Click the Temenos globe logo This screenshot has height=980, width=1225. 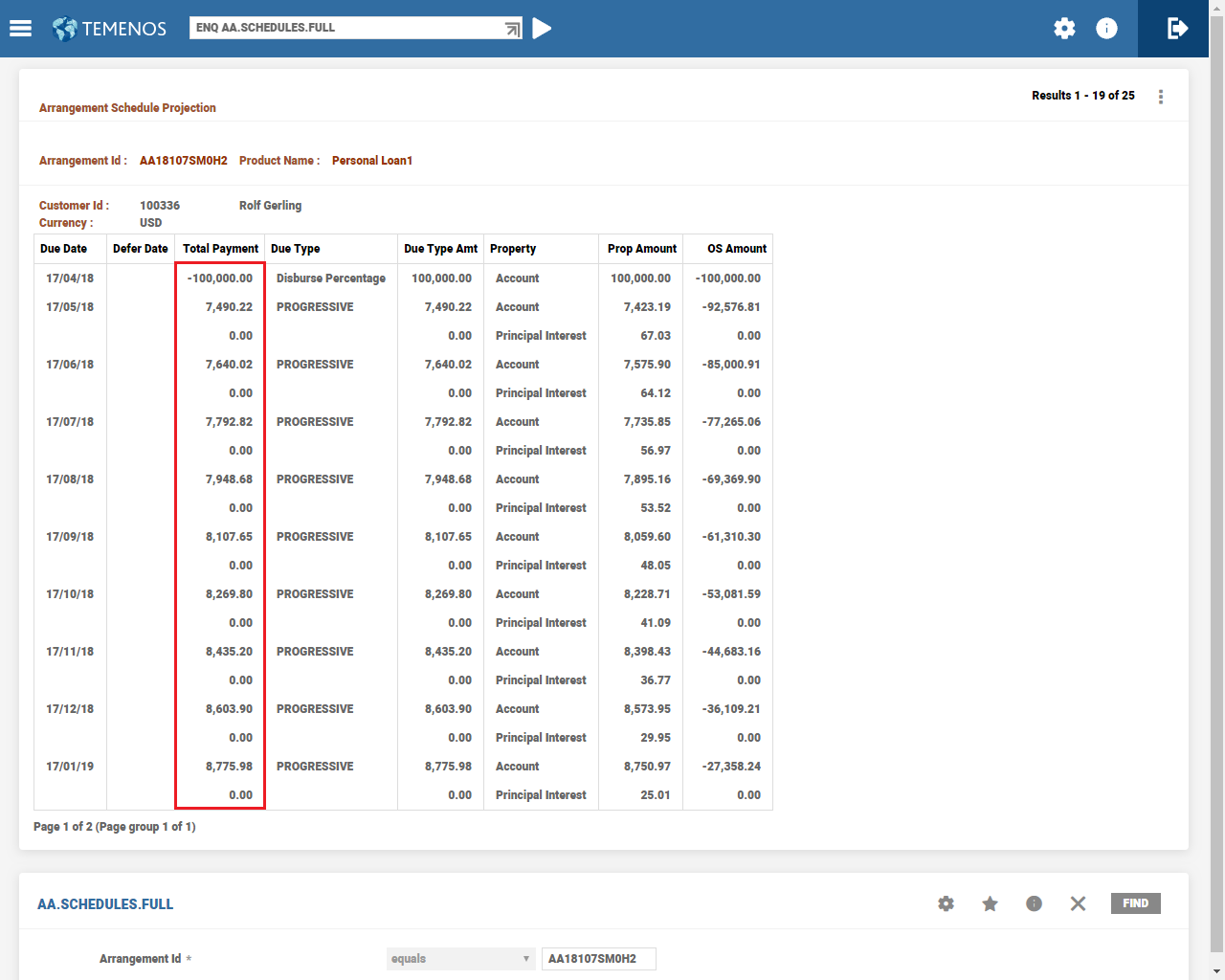coord(65,29)
